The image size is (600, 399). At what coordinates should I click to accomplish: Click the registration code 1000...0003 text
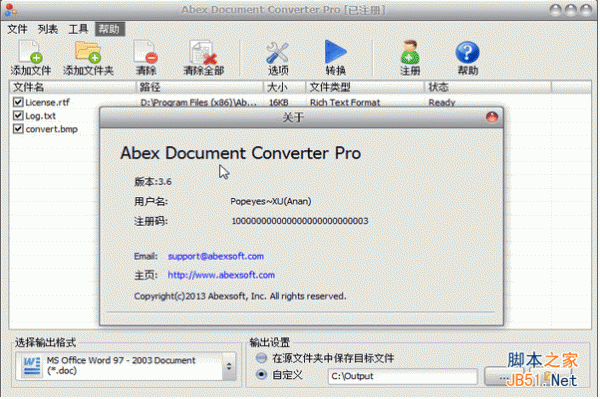[300, 221]
